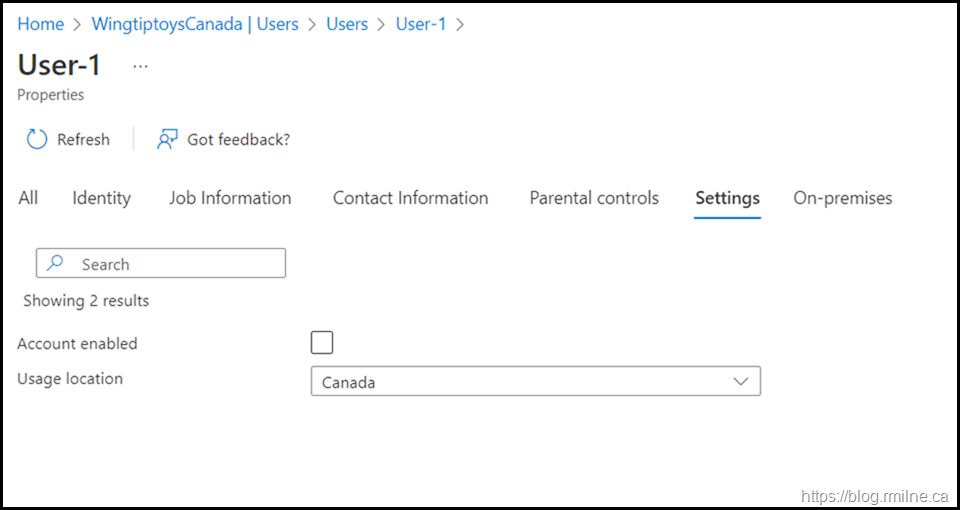The width and height of the screenshot is (960, 510).
Task: Open WingtiptoysCanada | Users breadcrumb
Action: click(x=195, y=24)
